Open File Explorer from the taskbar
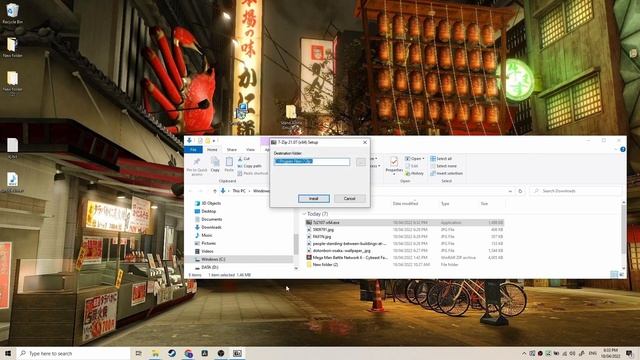The height and width of the screenshot is (360, 640). pos(156,353)
